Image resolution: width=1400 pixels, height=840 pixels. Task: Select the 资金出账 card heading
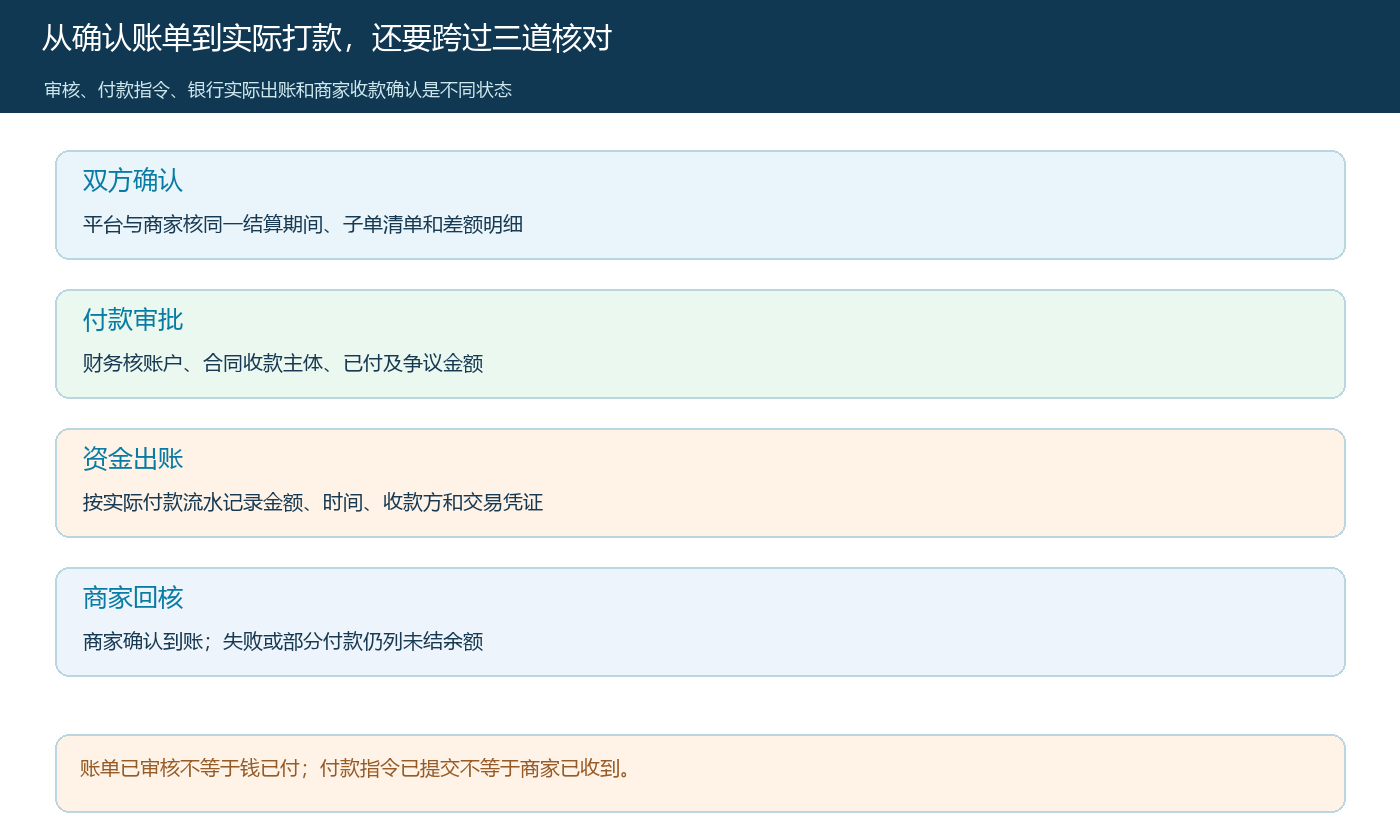point(133,459)
